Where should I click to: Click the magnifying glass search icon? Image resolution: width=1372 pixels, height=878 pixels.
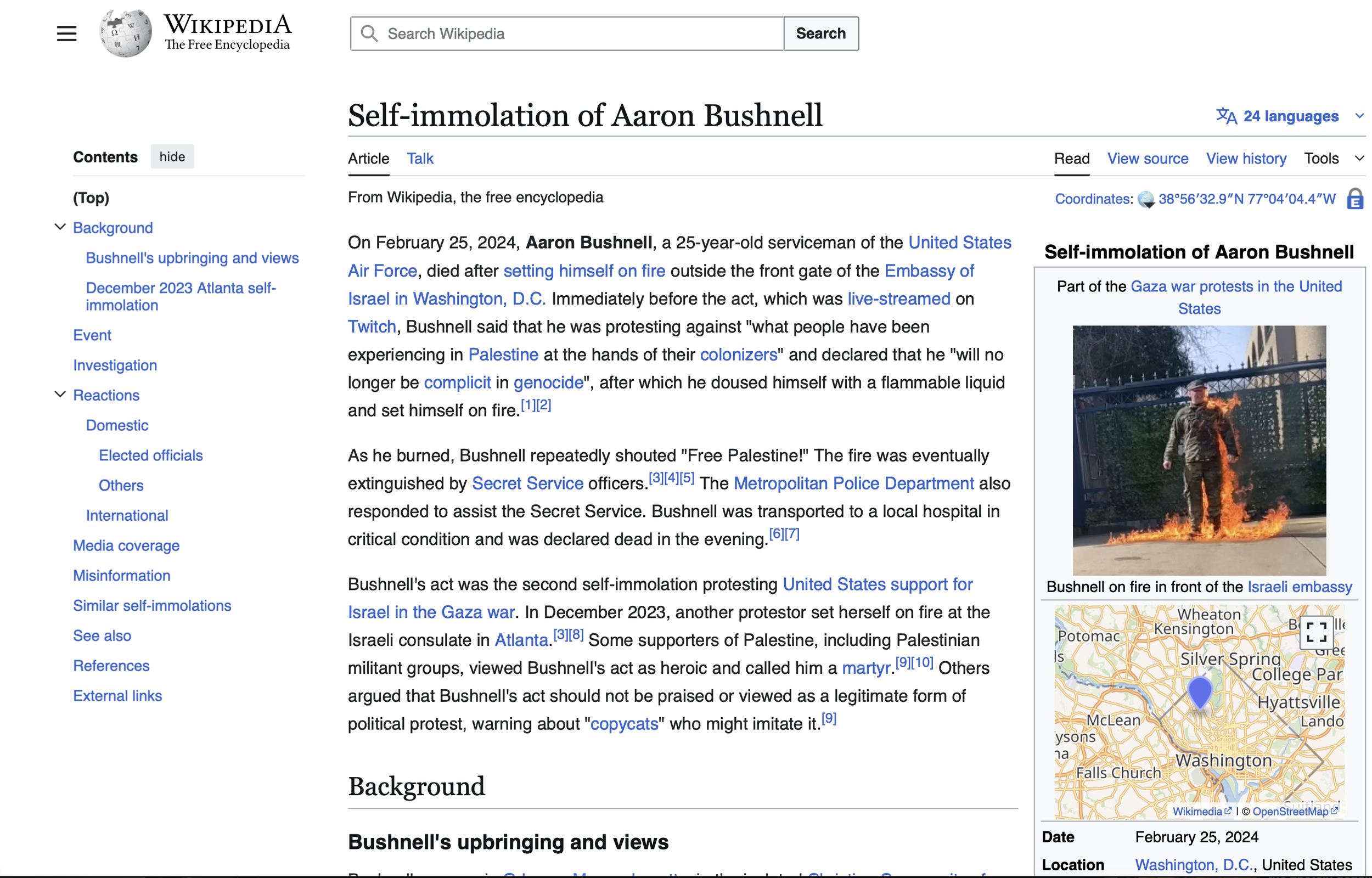[369, 33]
